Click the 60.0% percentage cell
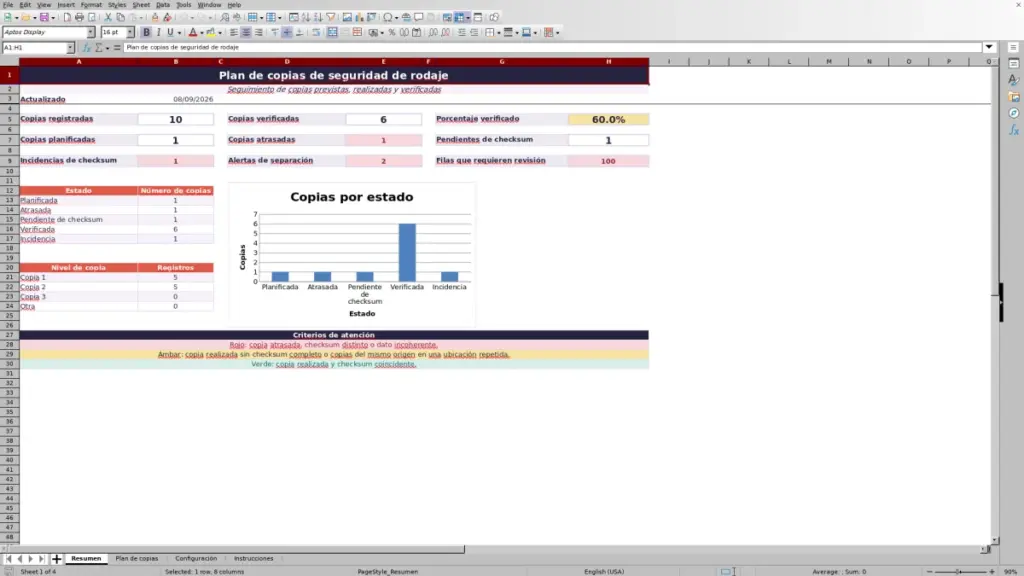Image resolution: width=1024 pixels, height=576 pixels. click(x=608, y=120)
